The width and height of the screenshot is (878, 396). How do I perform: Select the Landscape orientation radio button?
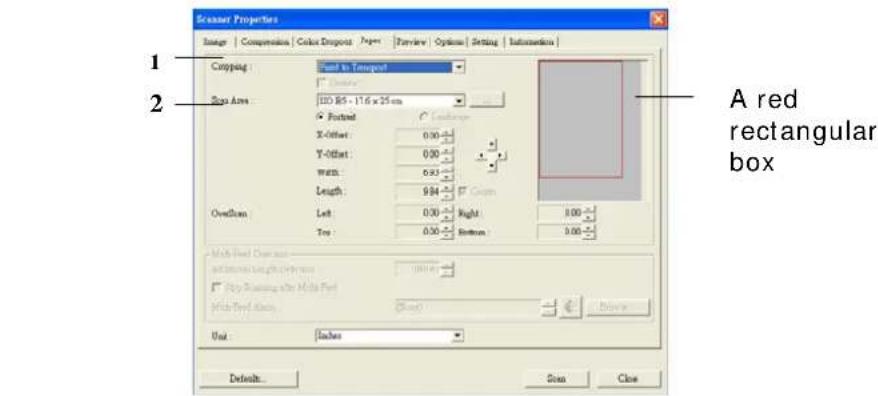[423, 117]
